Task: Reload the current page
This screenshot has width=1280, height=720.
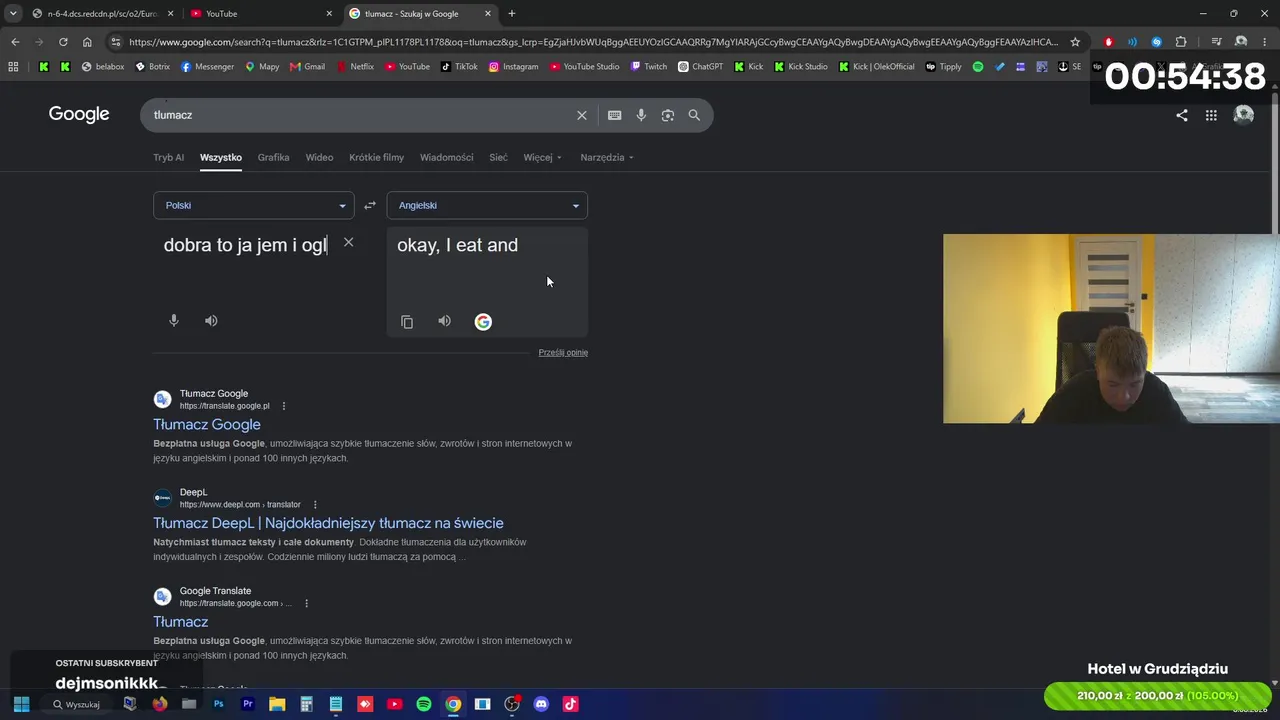Action: click(x=63, y=42)
